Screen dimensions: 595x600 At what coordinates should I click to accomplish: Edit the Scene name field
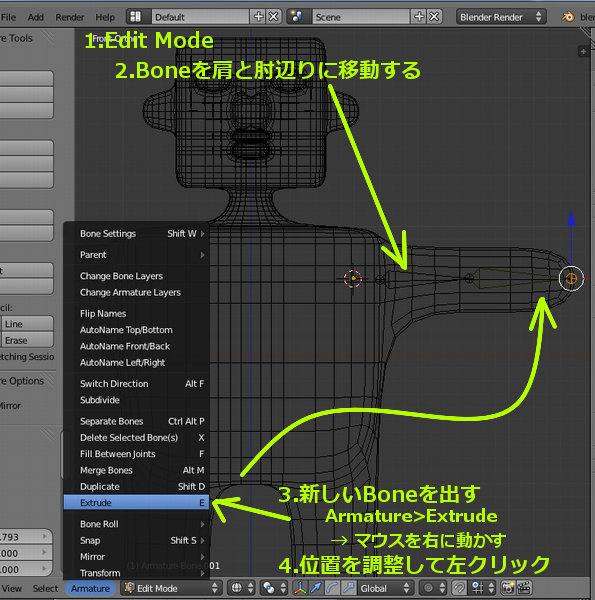point(361,17)
